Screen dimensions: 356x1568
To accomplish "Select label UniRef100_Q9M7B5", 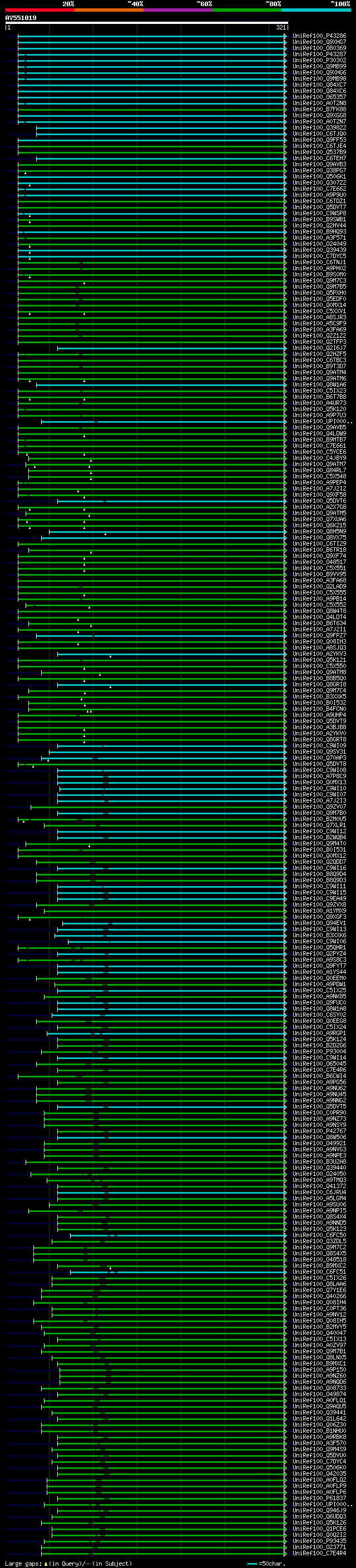I will pos(319,286).
